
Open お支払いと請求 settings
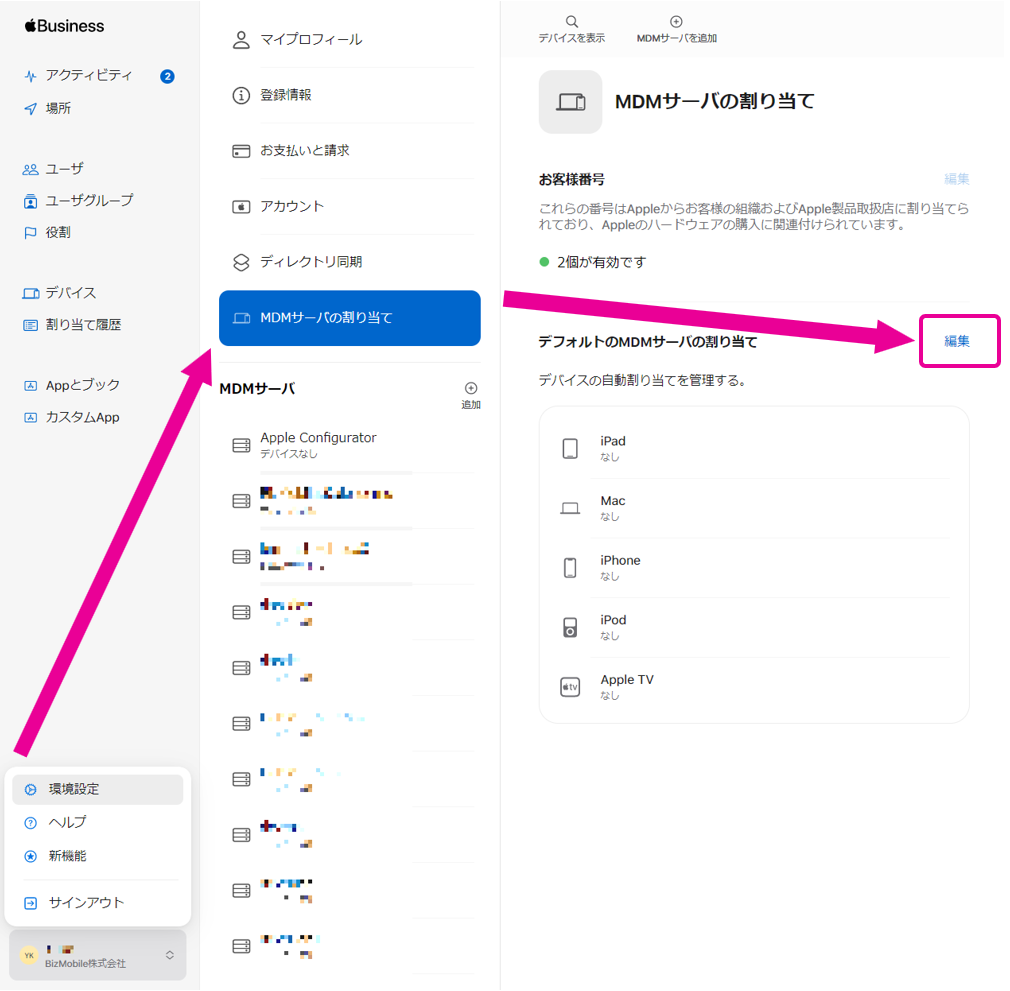[x=305, y=151]
